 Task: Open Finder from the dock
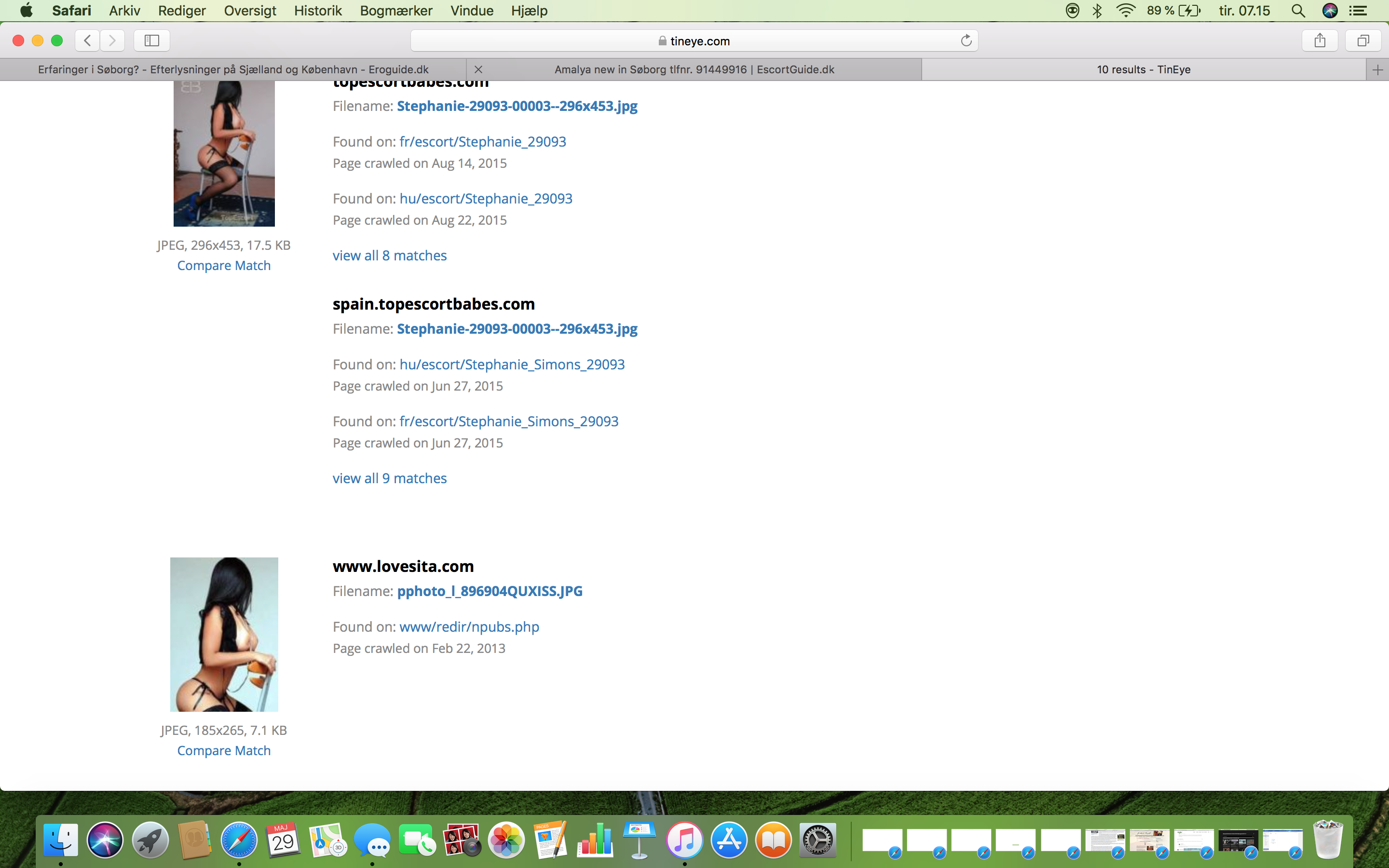tap(61, 840)
